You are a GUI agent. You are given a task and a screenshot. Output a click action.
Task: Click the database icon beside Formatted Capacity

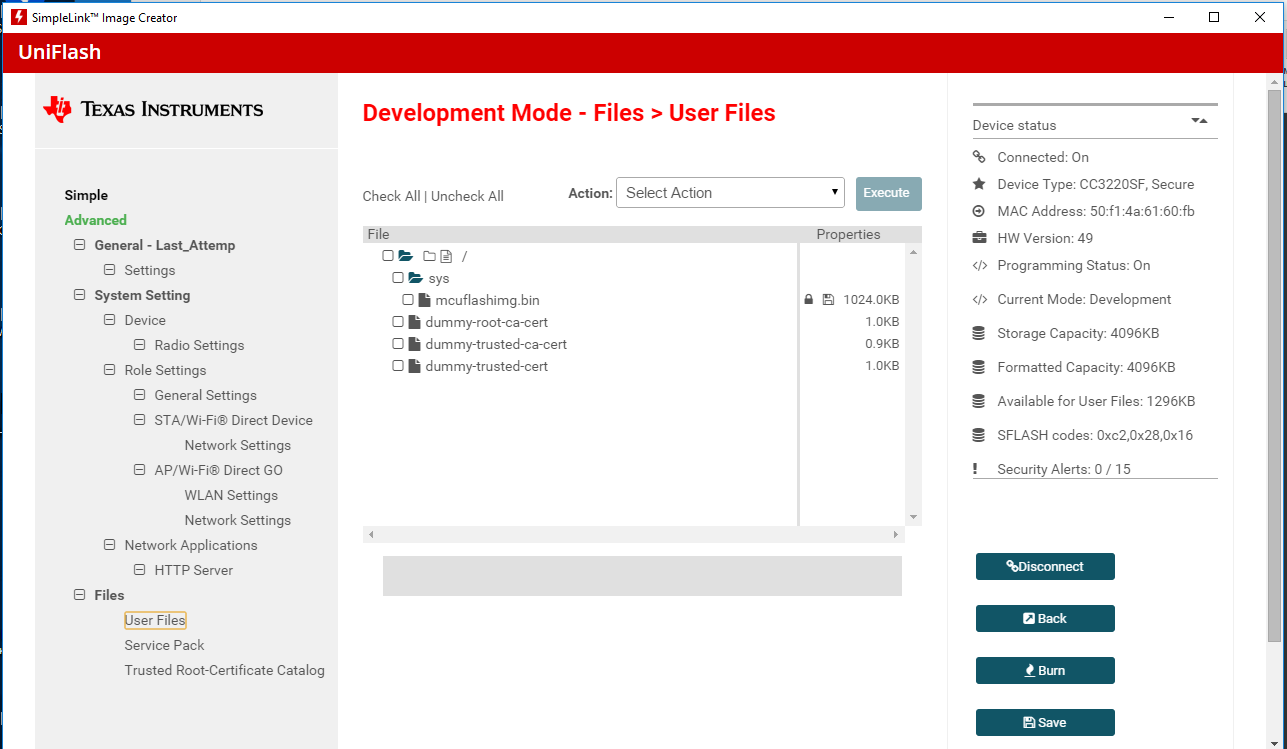(x=978, y=367)
